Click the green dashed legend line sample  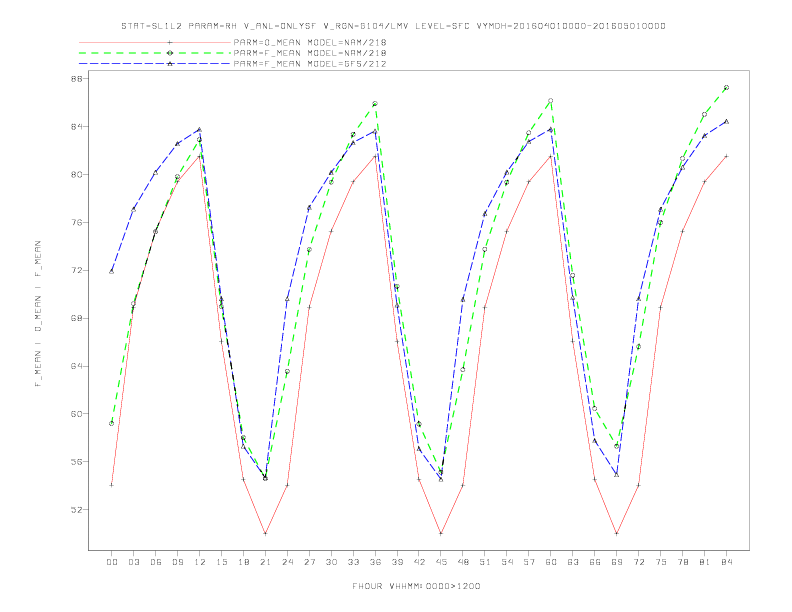coord(155,53)
